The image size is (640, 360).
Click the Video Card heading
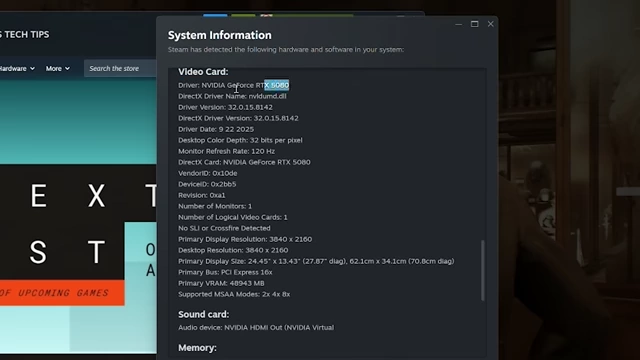coord(203,72)
